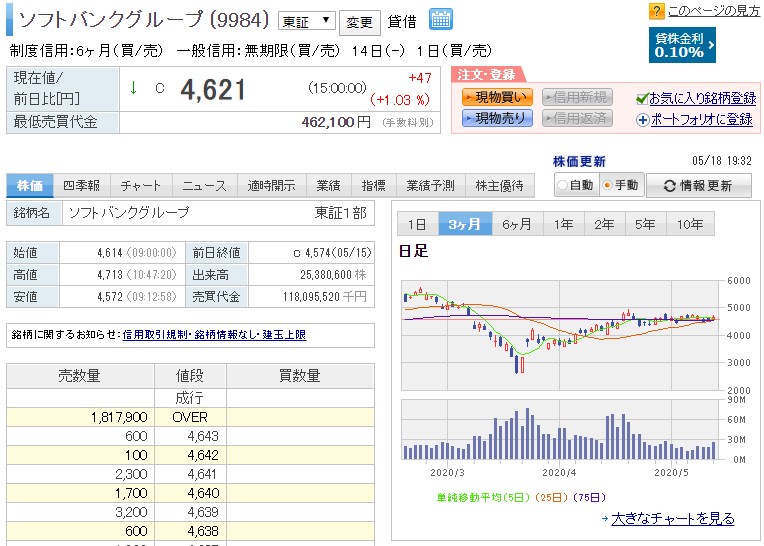Open the 貸株金利 0.10% banner
The image size is (764, 546).
coord(682,45)
